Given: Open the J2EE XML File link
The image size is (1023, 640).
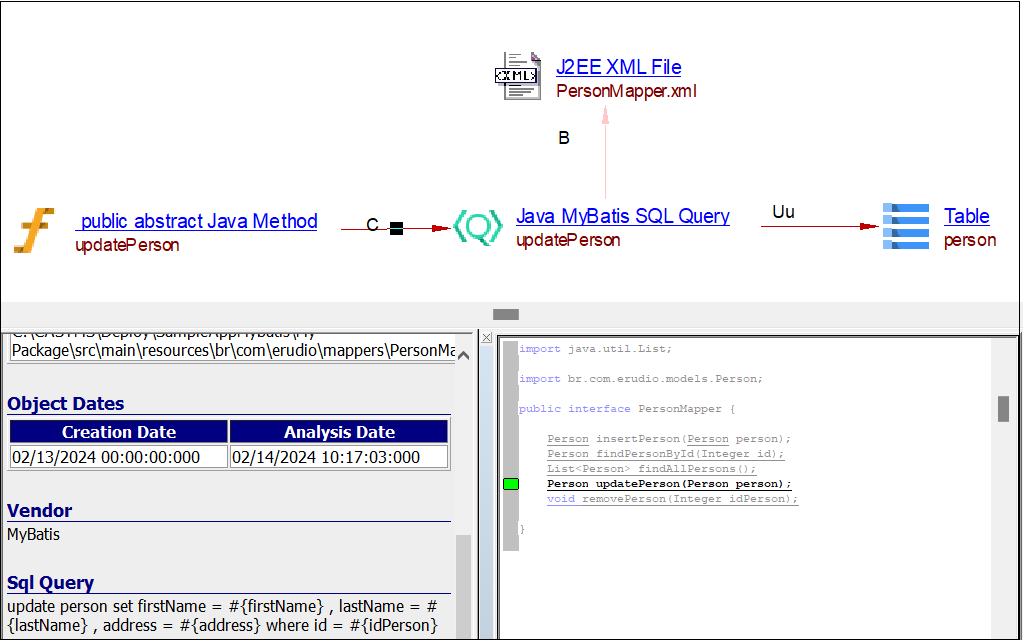Looking at the screenshot, I should [618, 67].
